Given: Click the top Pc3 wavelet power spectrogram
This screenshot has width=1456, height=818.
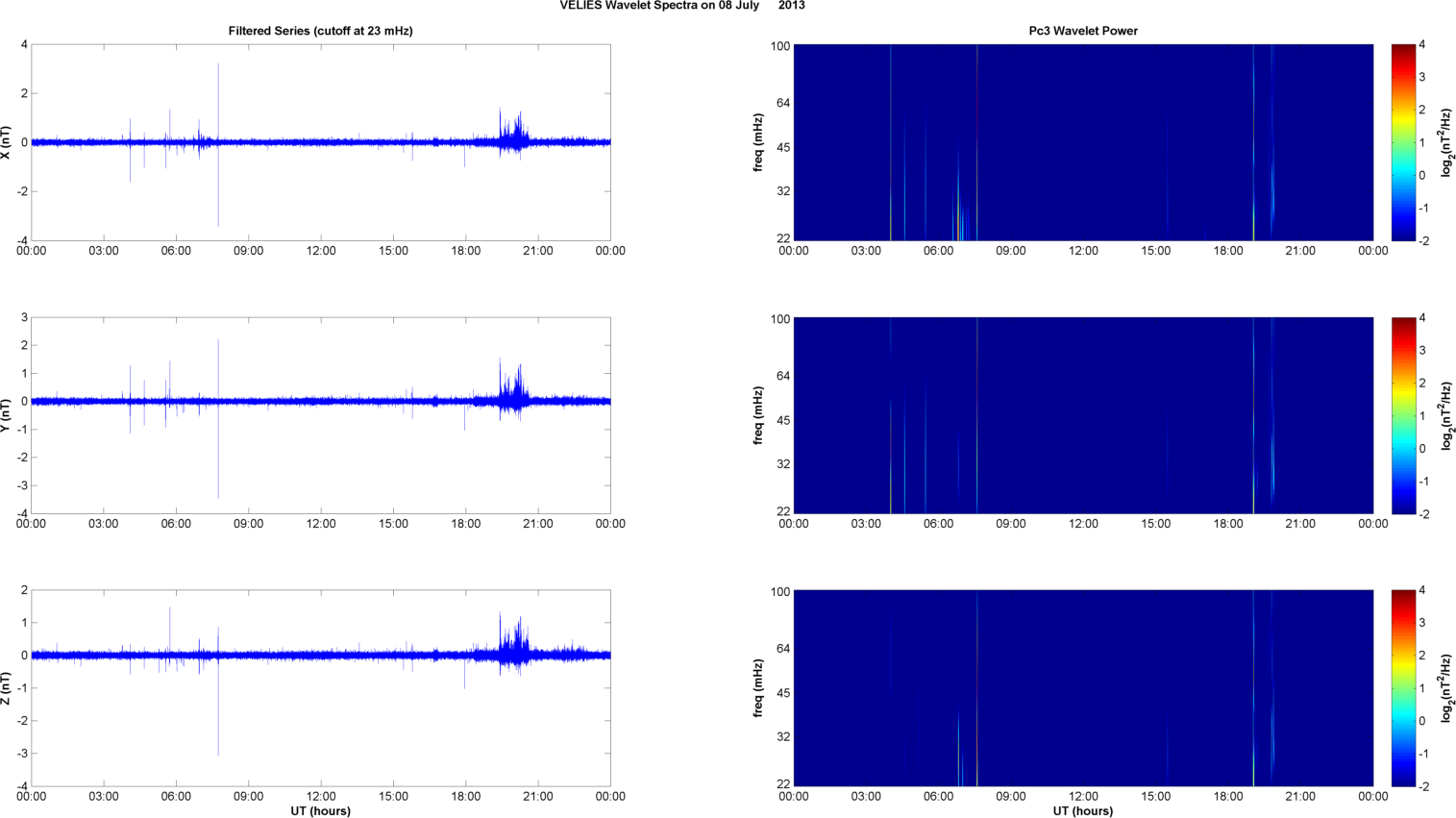Looking at the screenshot, I should pos(1083,142).
